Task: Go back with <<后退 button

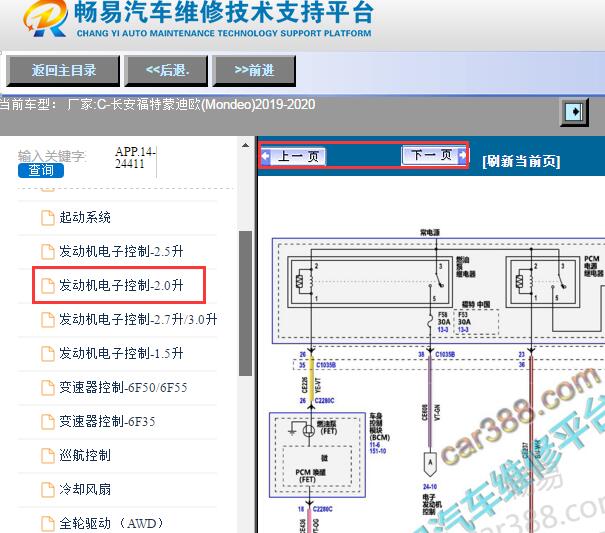Action: pos(166,71)
